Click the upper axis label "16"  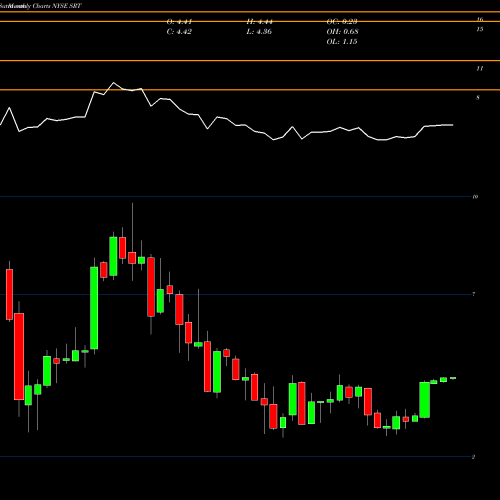(x=480, y=19)
